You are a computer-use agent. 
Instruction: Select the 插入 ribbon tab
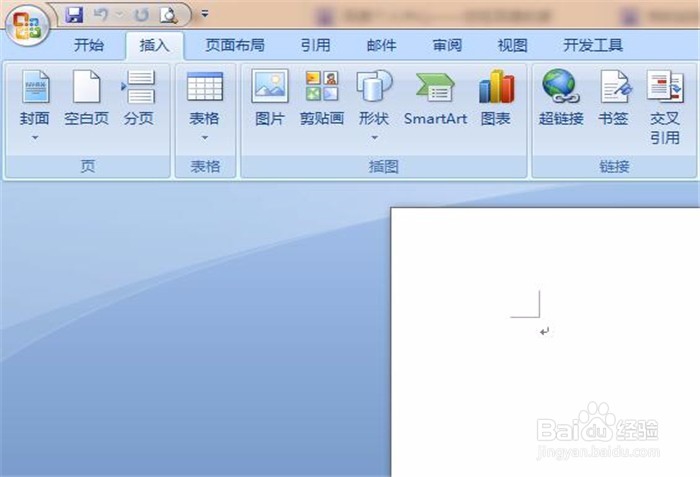point(154,45)
